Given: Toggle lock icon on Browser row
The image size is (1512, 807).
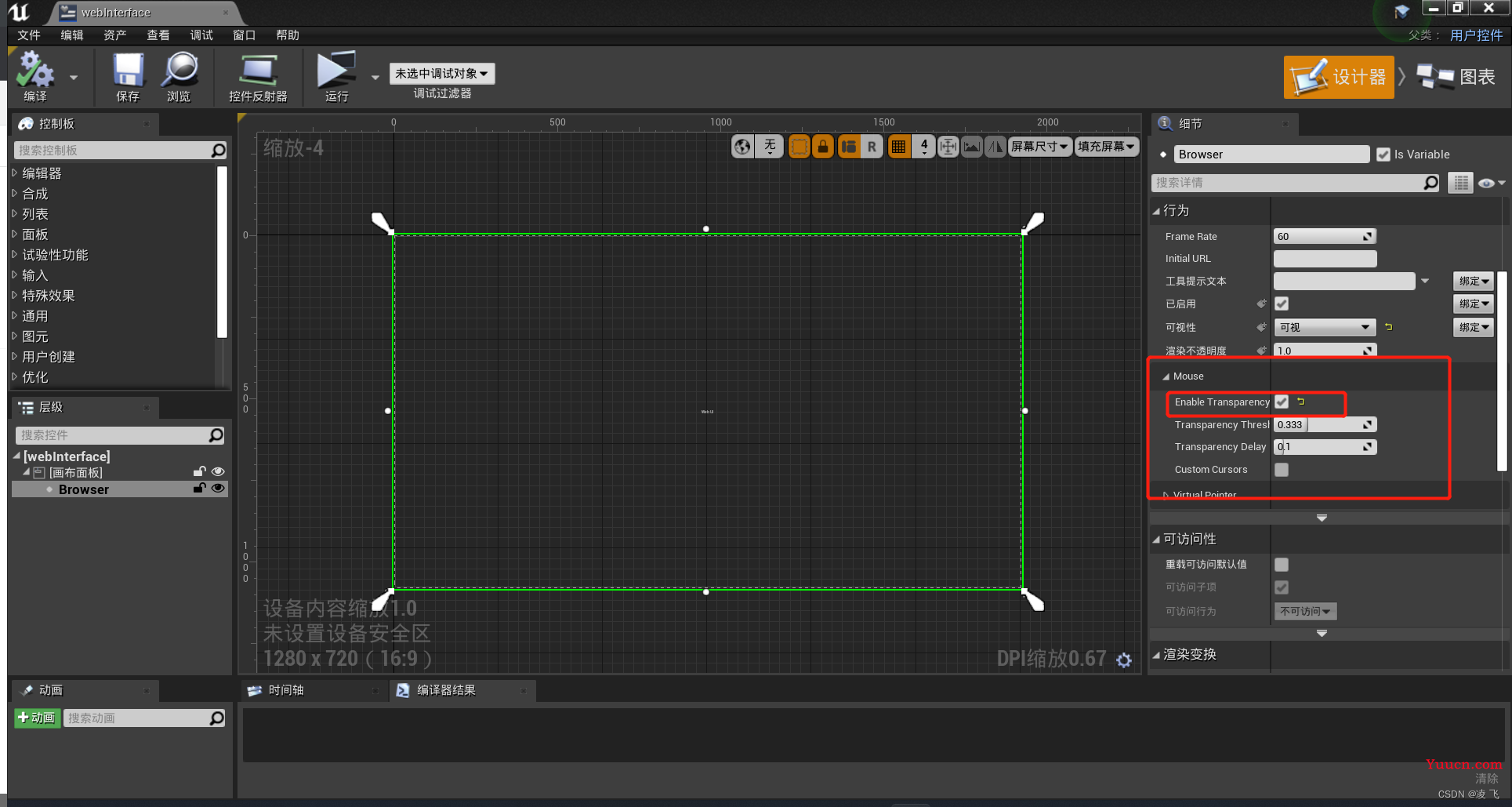Looking at the screenshot, I should point(200,488).
